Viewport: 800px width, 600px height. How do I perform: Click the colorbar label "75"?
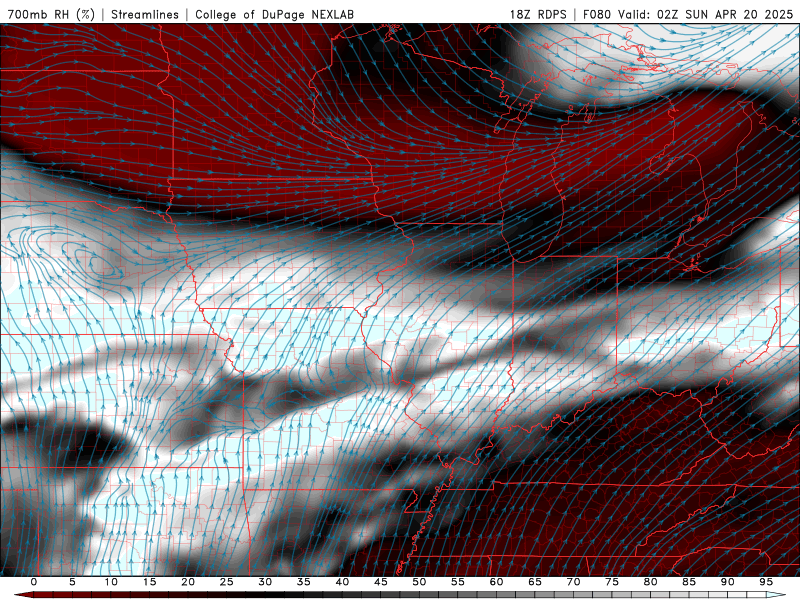click(x=612, y=582)
